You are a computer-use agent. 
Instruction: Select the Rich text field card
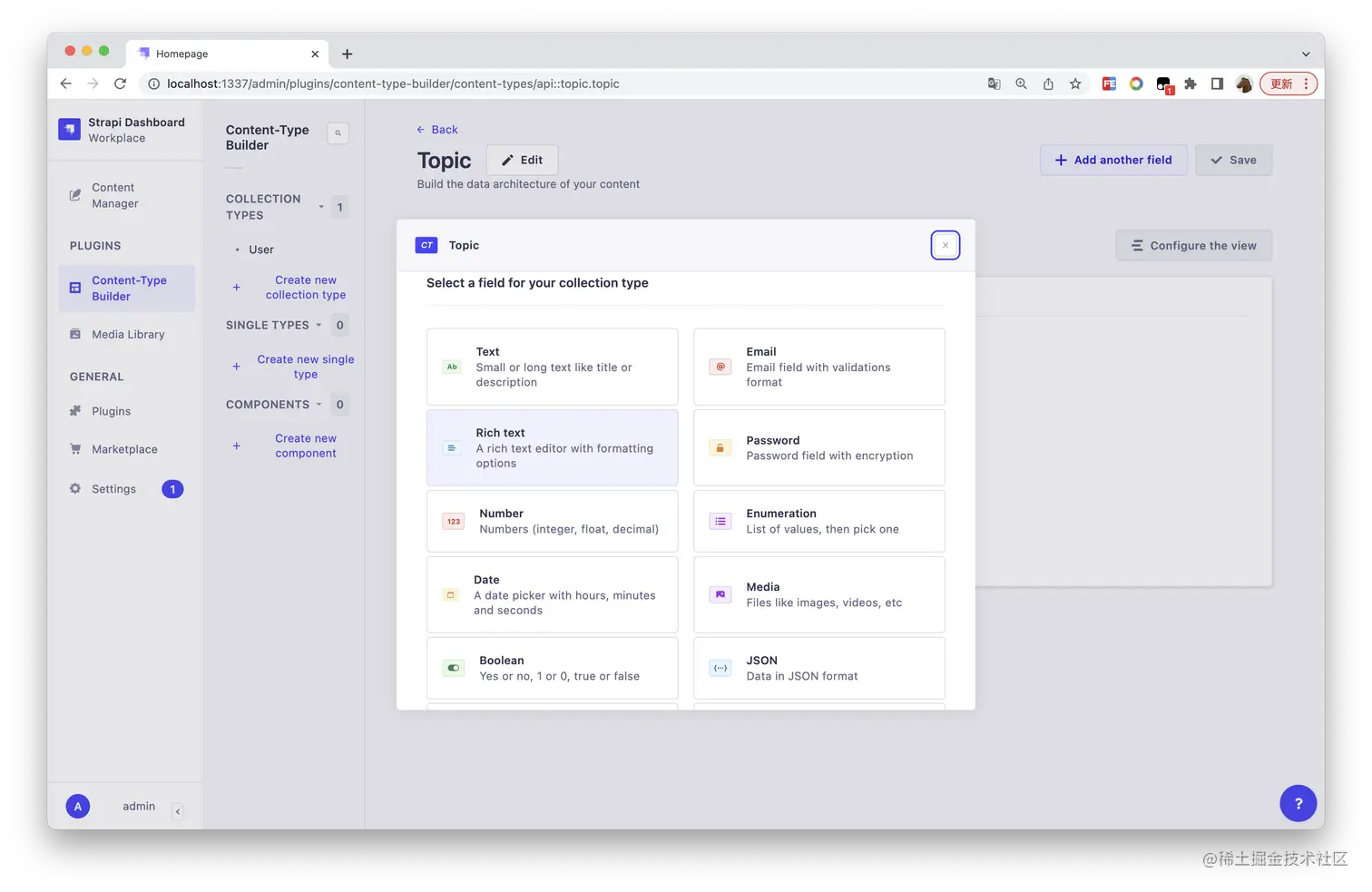[x=552, y=447]
